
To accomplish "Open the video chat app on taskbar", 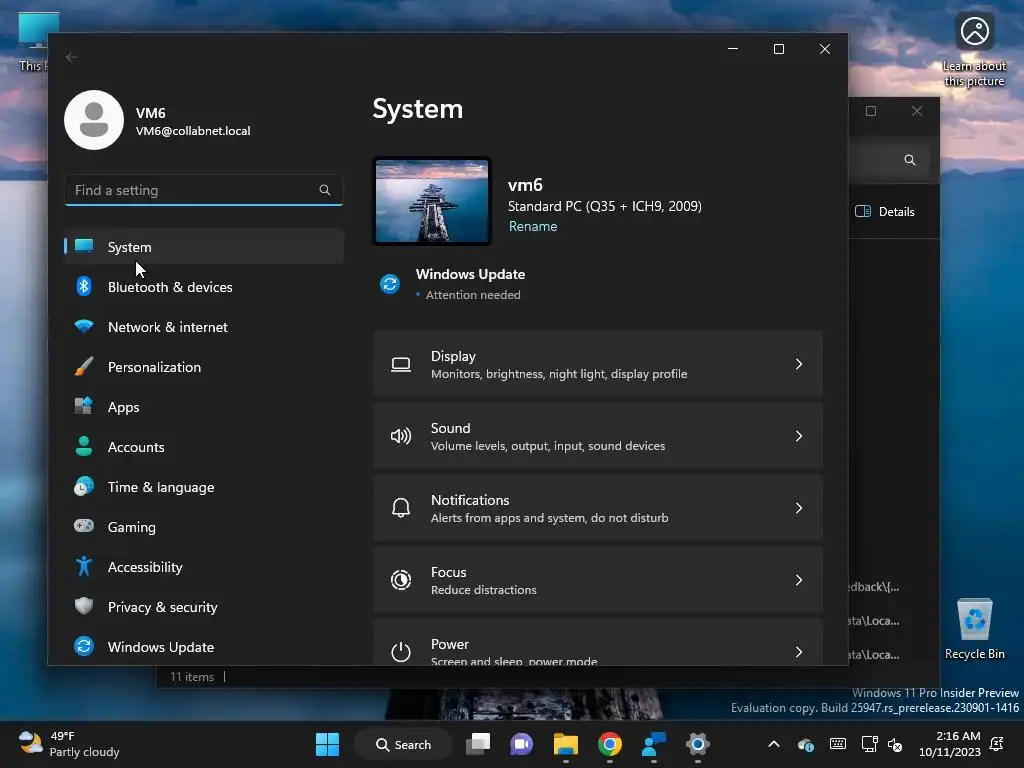I will (521, 744).
